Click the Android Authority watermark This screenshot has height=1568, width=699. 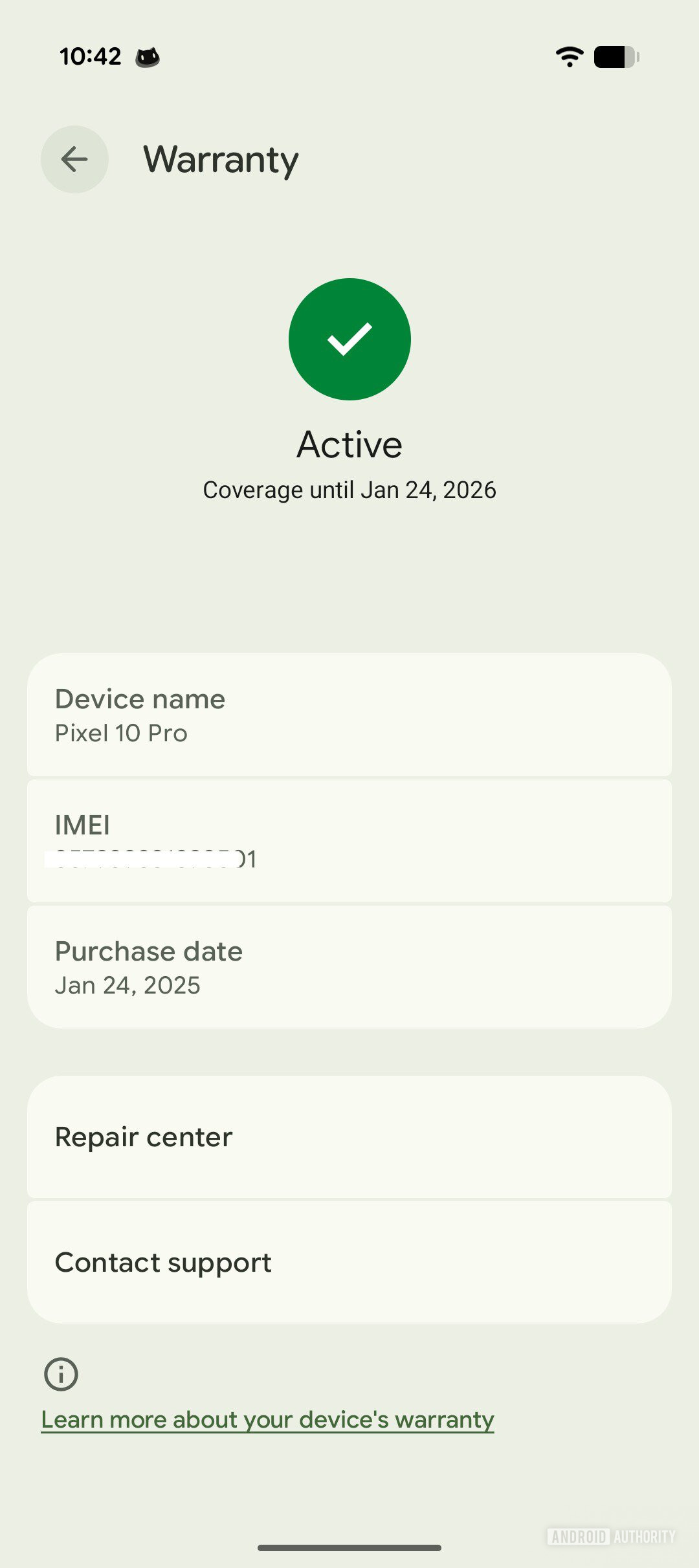[611, 1536]
